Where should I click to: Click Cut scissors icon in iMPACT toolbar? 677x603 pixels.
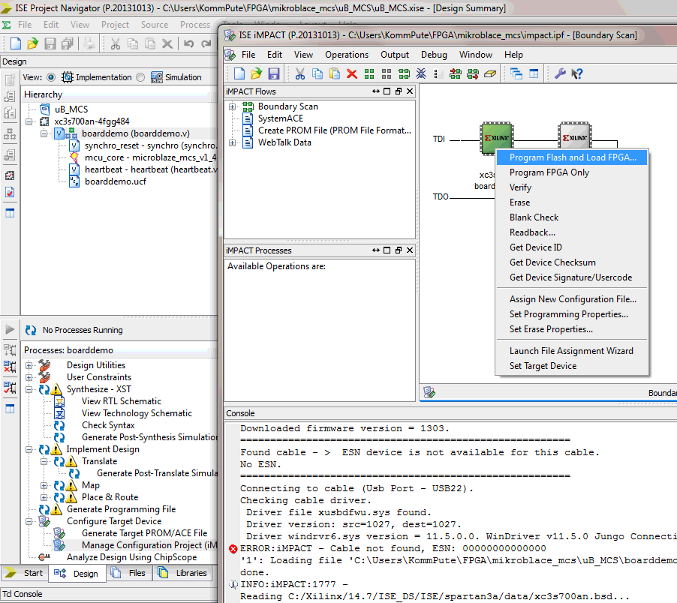pyautogui.click(x=300, y=74)
